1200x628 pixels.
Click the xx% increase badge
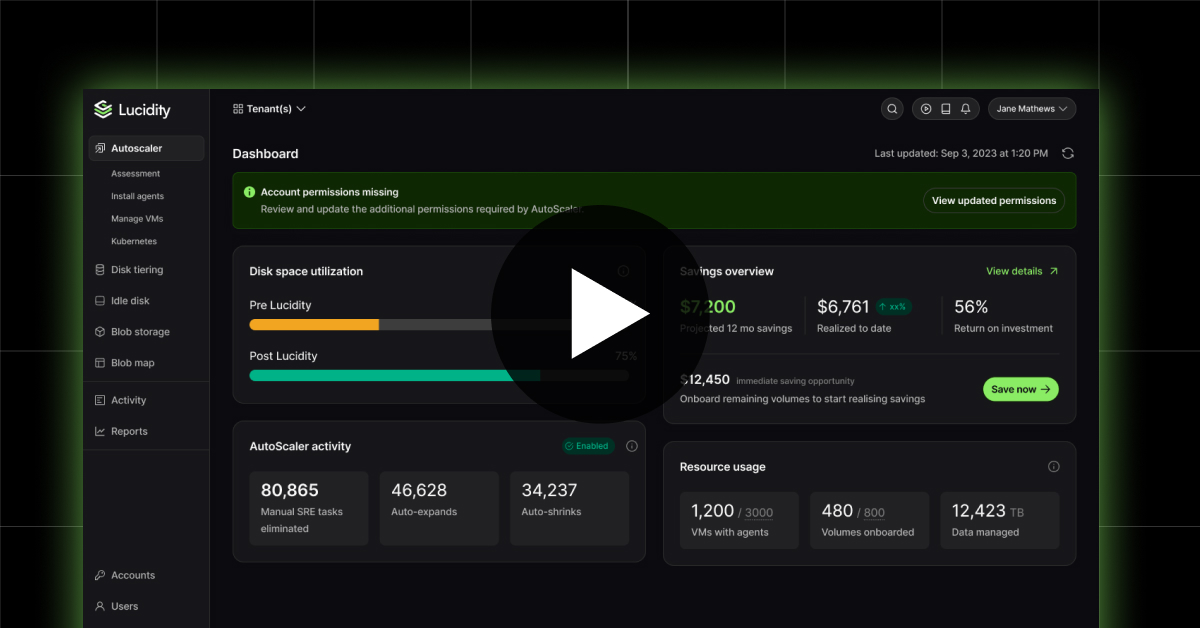click(893, 307)
